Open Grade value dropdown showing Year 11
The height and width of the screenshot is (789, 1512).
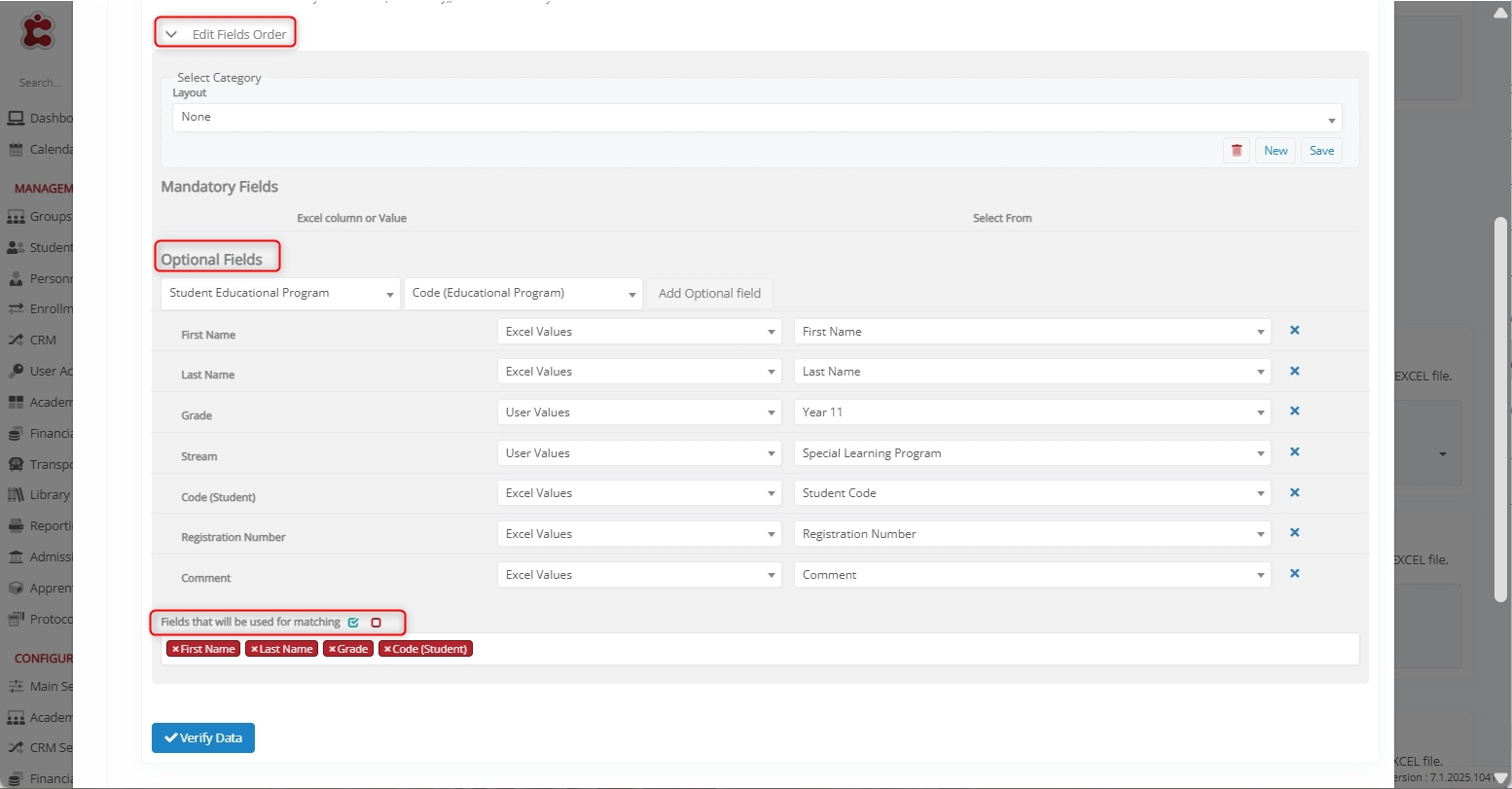(x=1031, y=412)
